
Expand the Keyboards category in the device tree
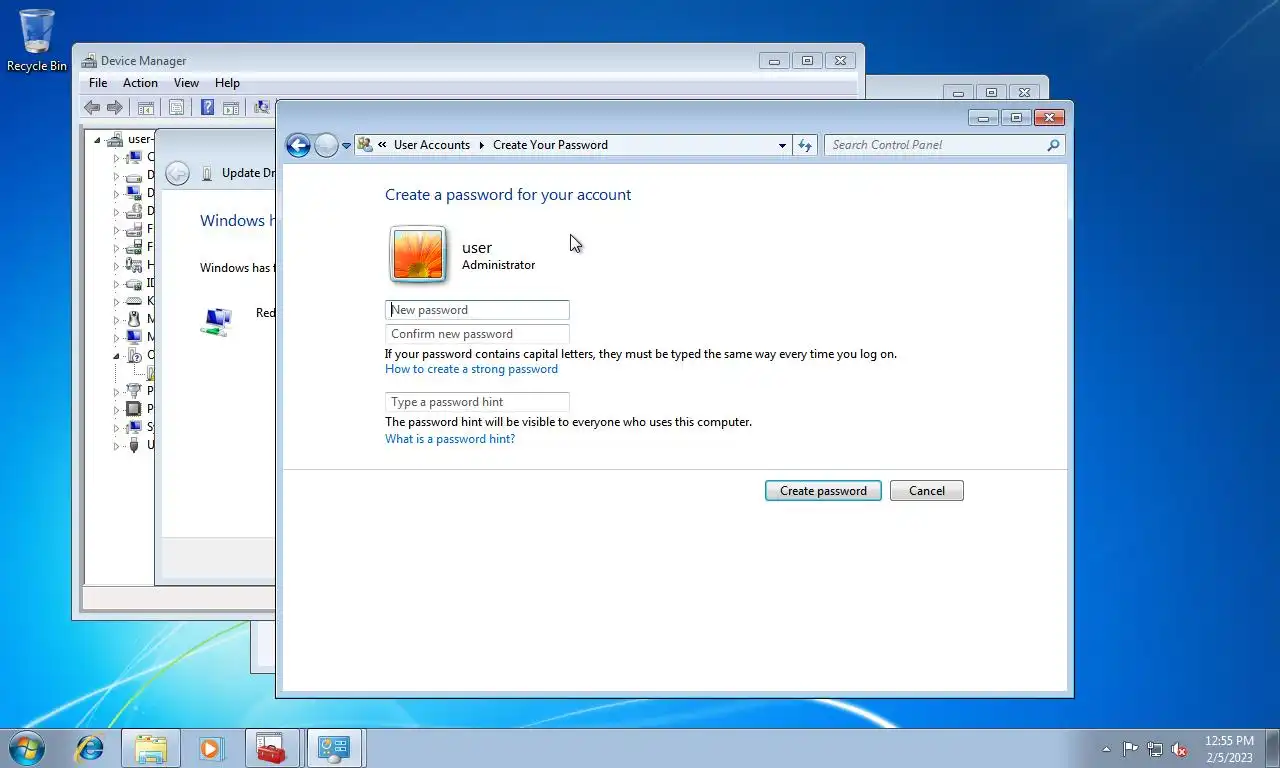[x=116, y=301]
